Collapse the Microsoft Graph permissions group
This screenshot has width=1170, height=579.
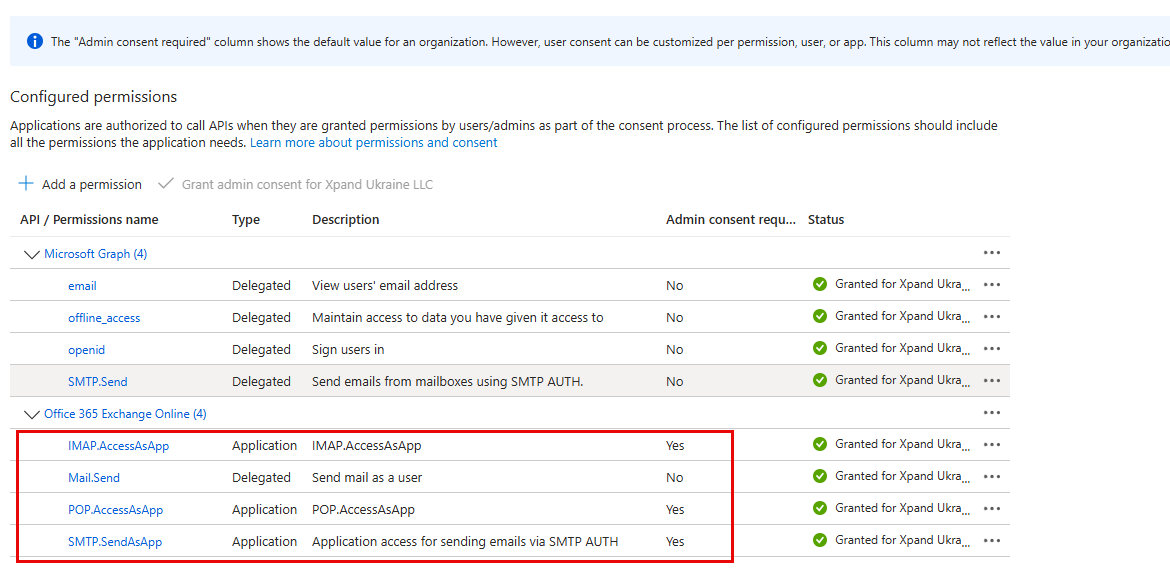pyautogui.click(x=31, y=254)
